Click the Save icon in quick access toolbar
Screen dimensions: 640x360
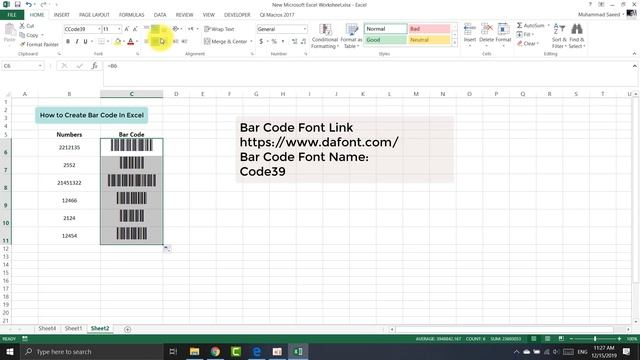tap(18, 4)
